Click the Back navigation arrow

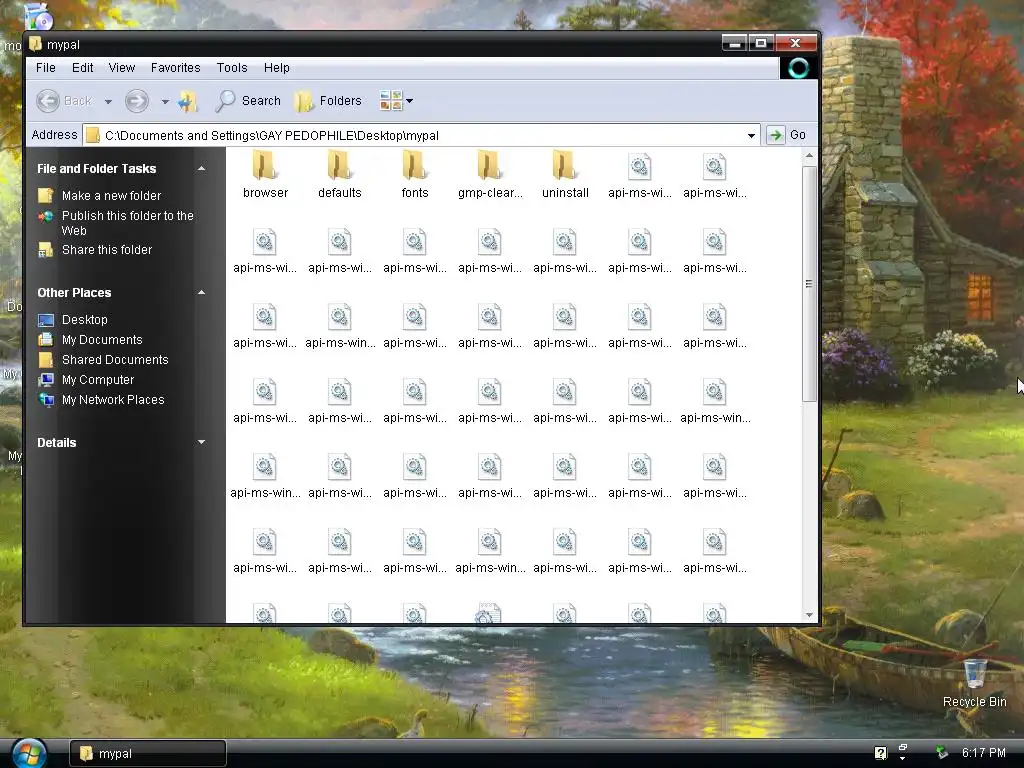click(x=48, y=101)
